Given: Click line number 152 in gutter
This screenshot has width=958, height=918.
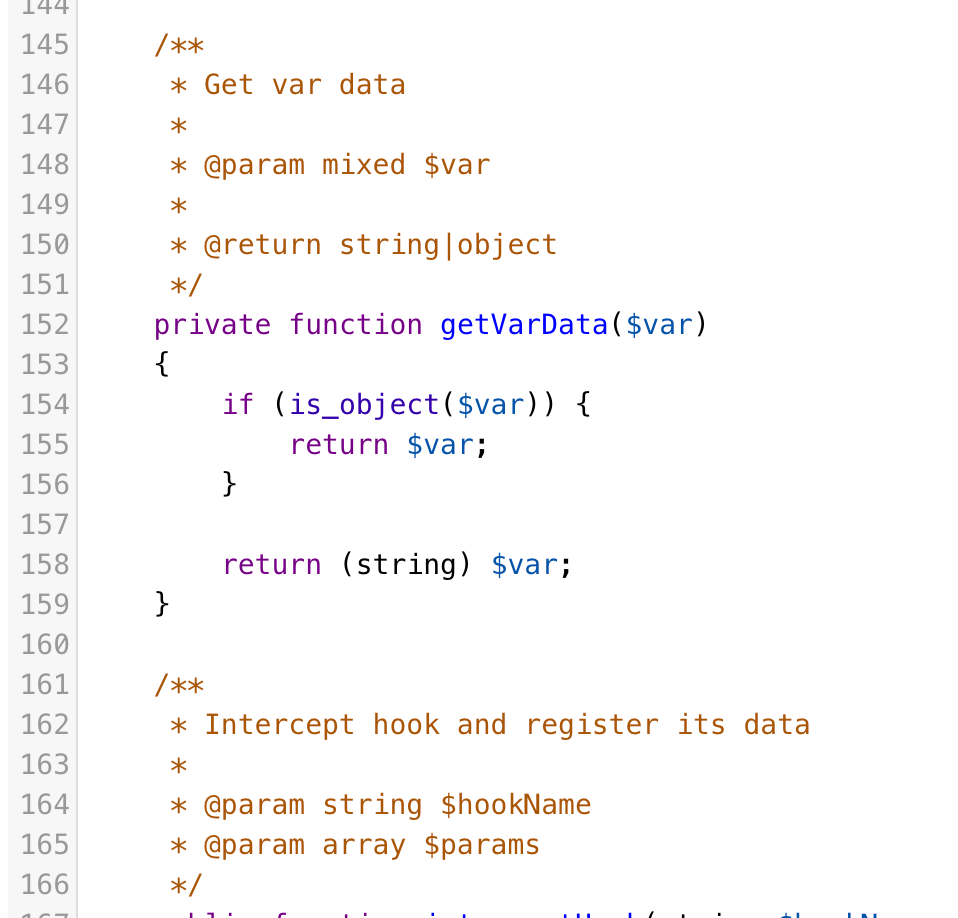Looking at the screenshot, I should pos(45,324).
